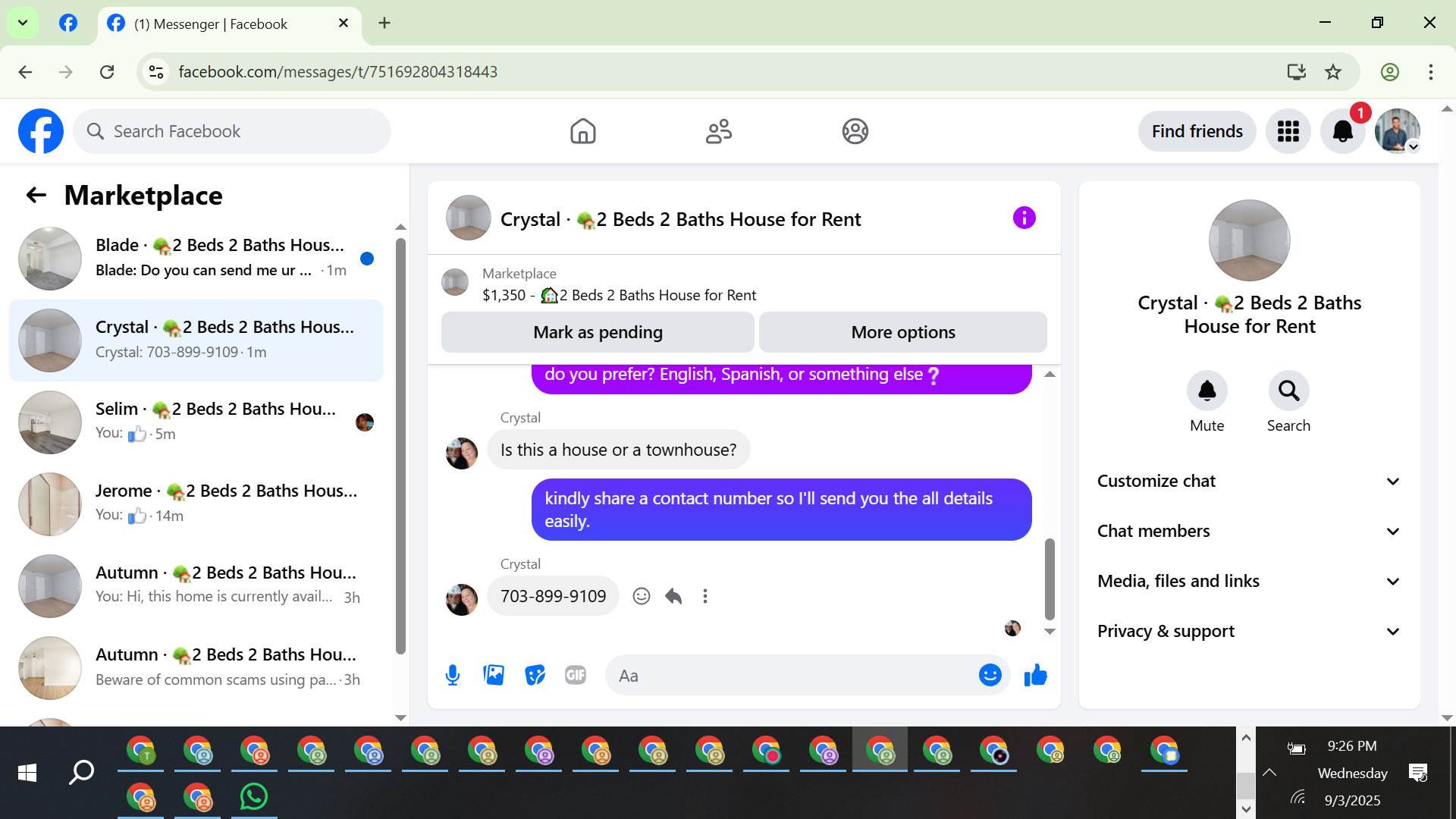Open the $1,350 listing link
This screenshot has height=819, width=1456.
click(619, 295)
